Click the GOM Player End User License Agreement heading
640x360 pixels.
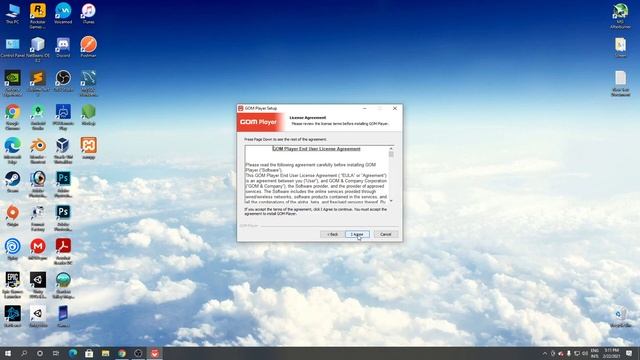coord(316,149)
